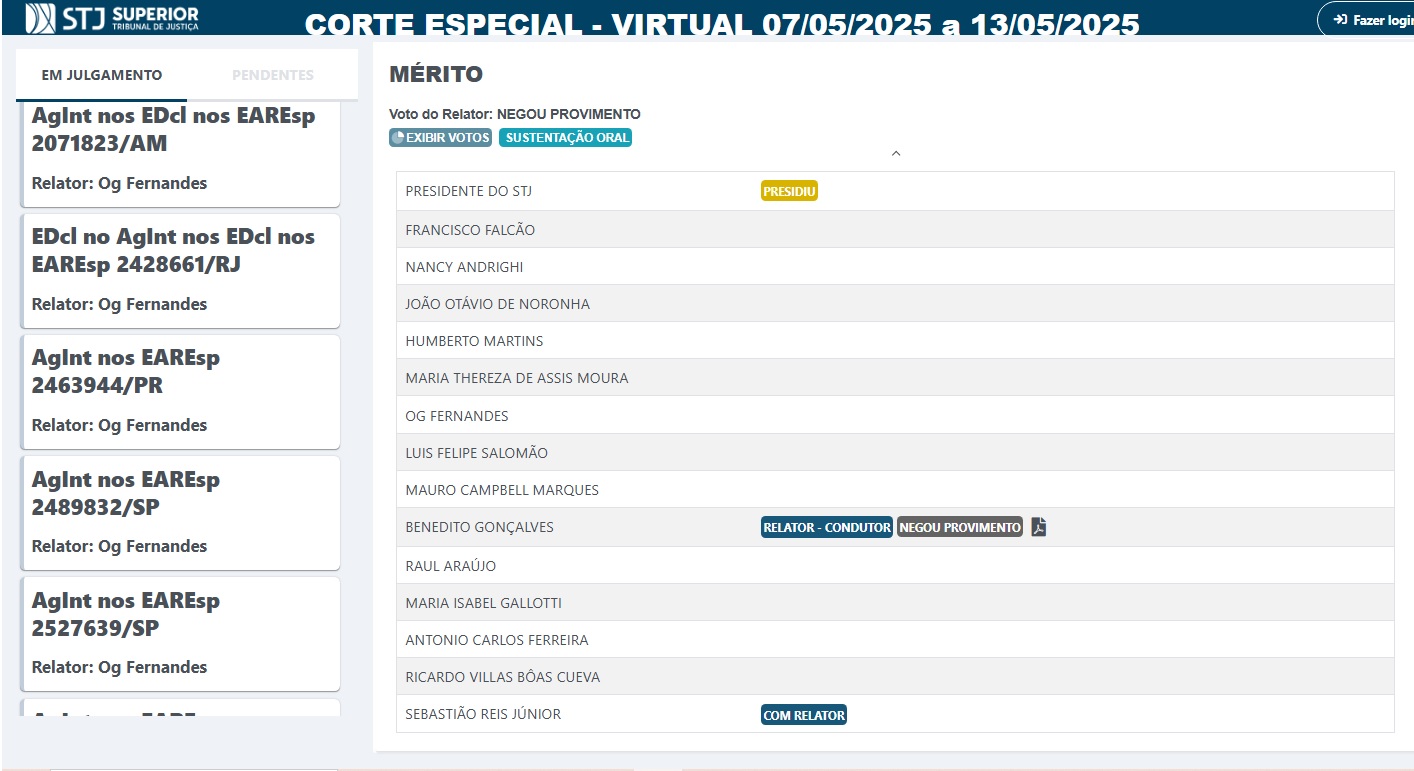Click the Com Relator badge
The image size is (1414, 771).
pyautogui.click(x=804, y=715)
